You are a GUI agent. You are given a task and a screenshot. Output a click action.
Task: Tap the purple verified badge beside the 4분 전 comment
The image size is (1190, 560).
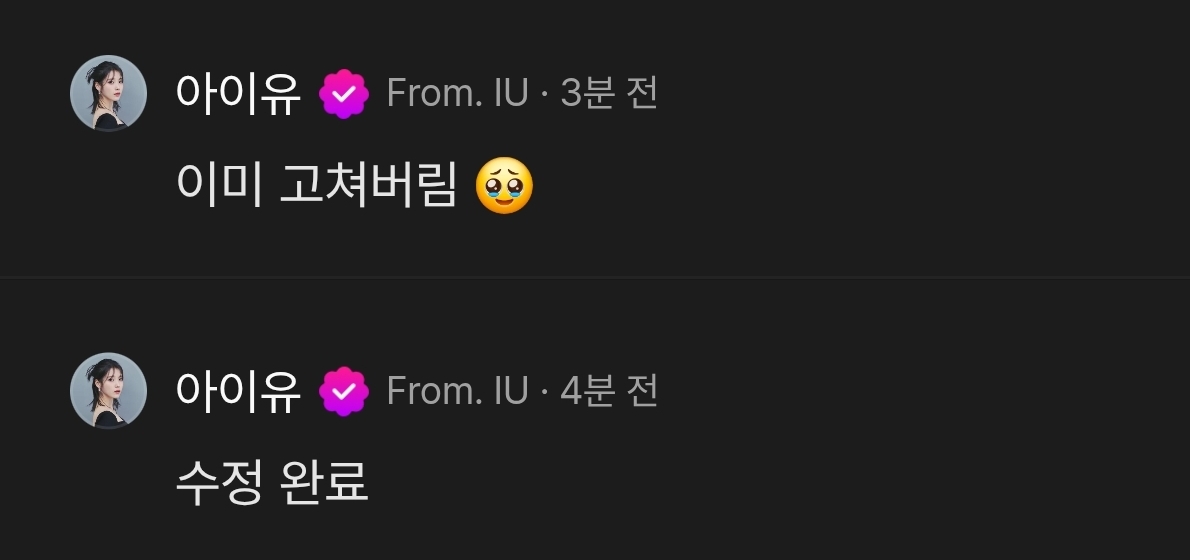pyautogui.click(x=344, y=391)
